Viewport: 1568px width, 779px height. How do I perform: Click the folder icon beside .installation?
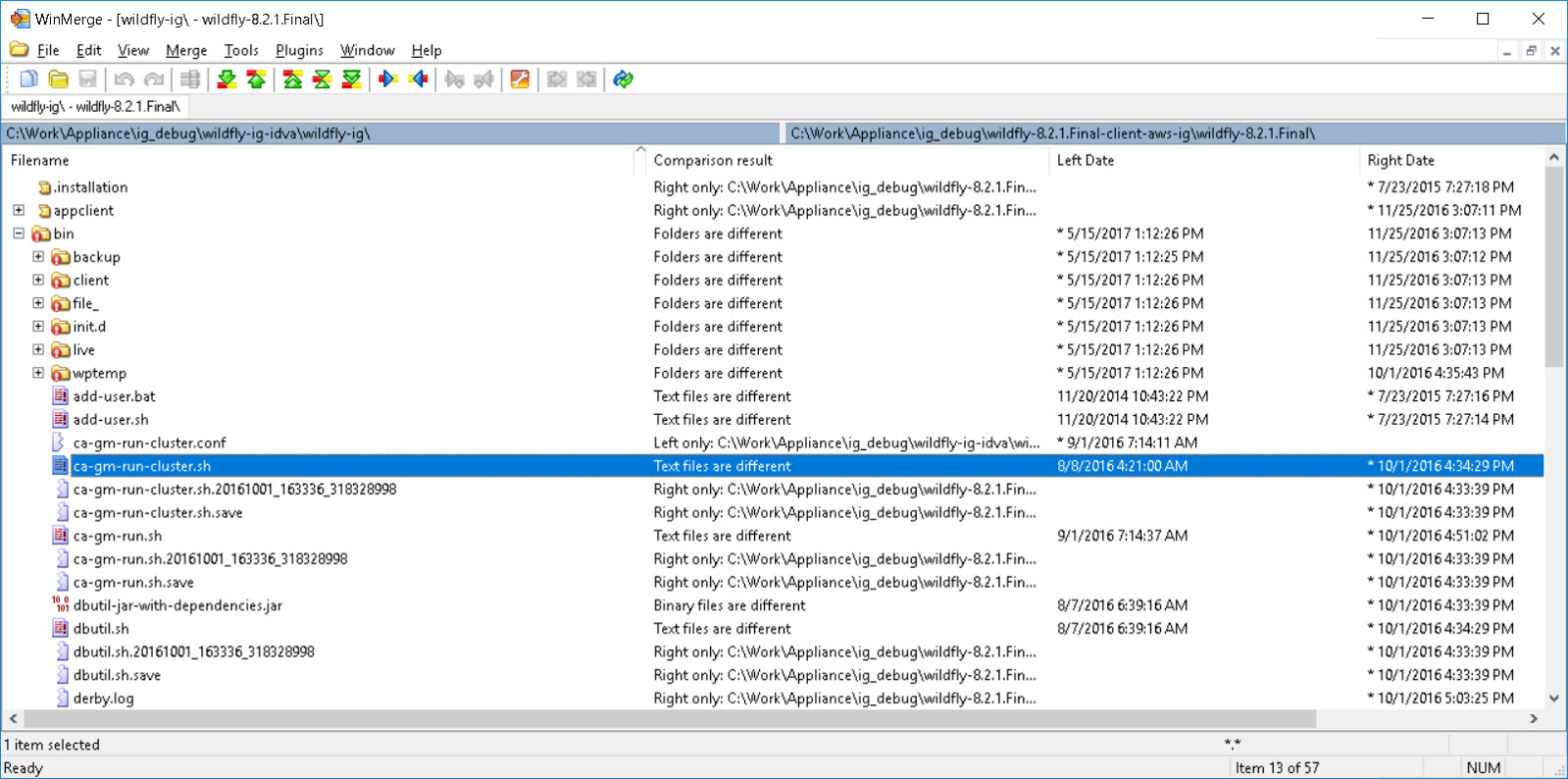[x=44, y=187]
